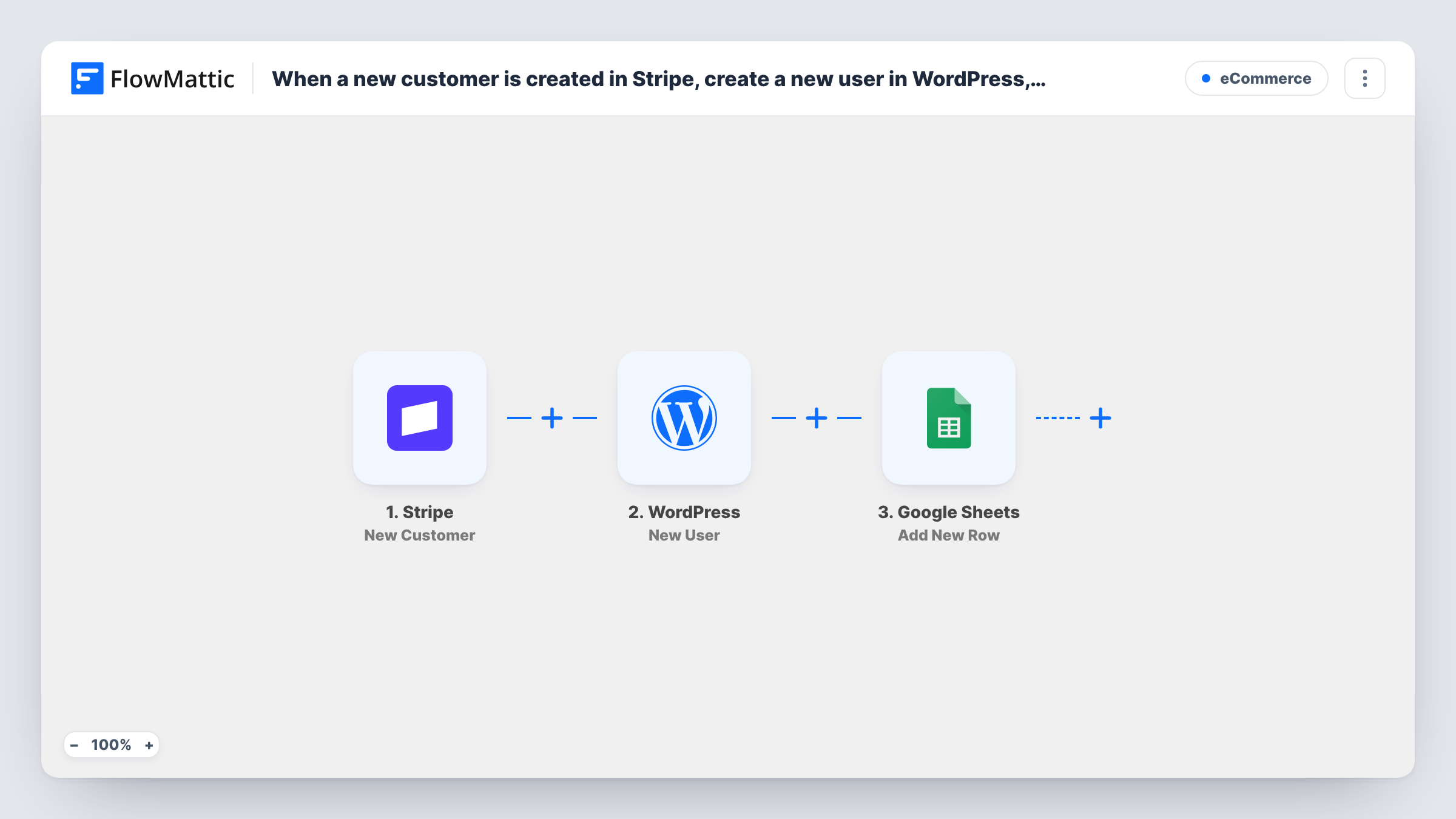The height and width of the screenshot is (819, 1456).
Task: Select the 'New User' action label
Action: [684, 535]
